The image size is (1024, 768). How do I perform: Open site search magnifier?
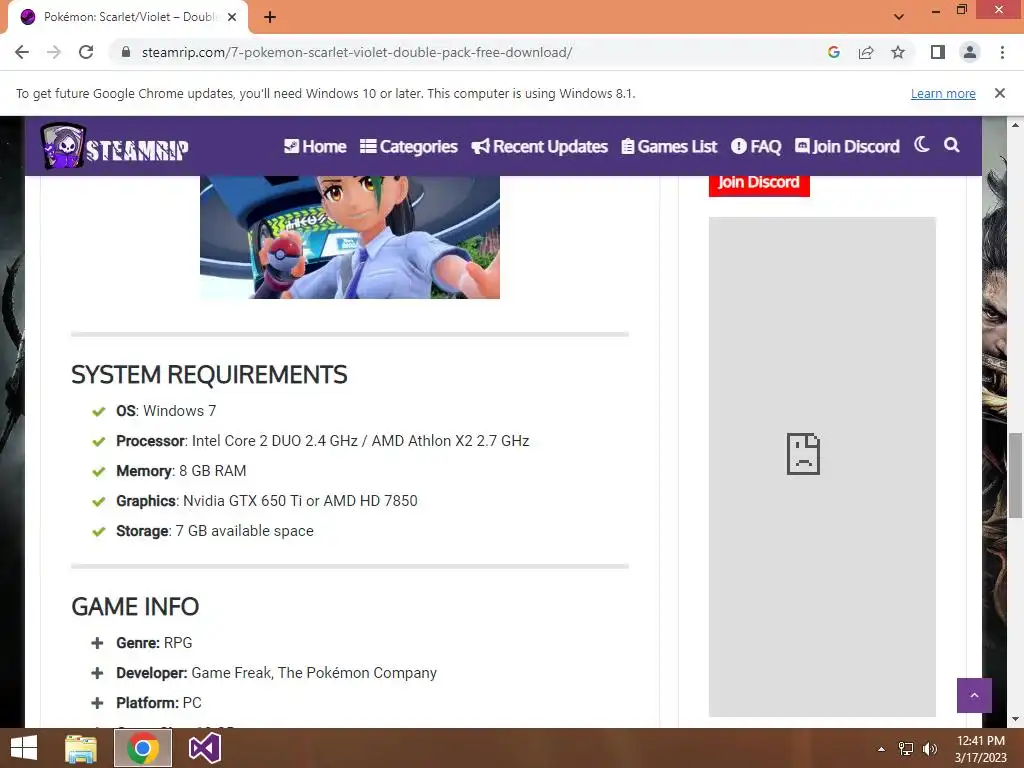952,145
